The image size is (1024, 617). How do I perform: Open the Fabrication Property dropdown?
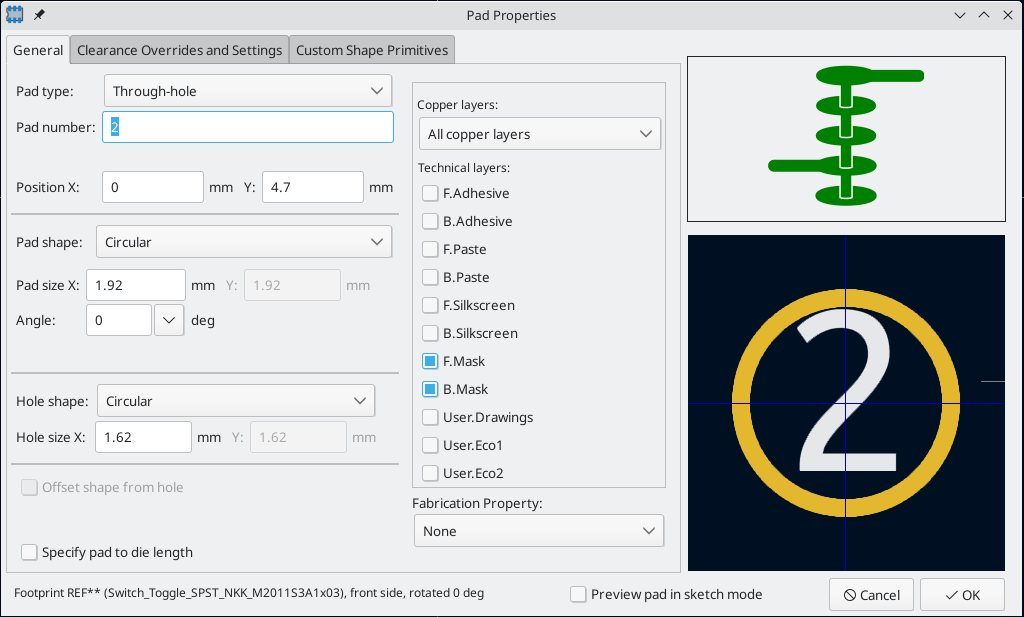click(x=538, y=531)
